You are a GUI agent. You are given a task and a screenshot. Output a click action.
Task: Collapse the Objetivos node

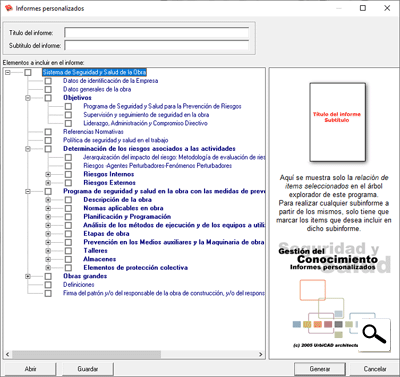(28, 98)
